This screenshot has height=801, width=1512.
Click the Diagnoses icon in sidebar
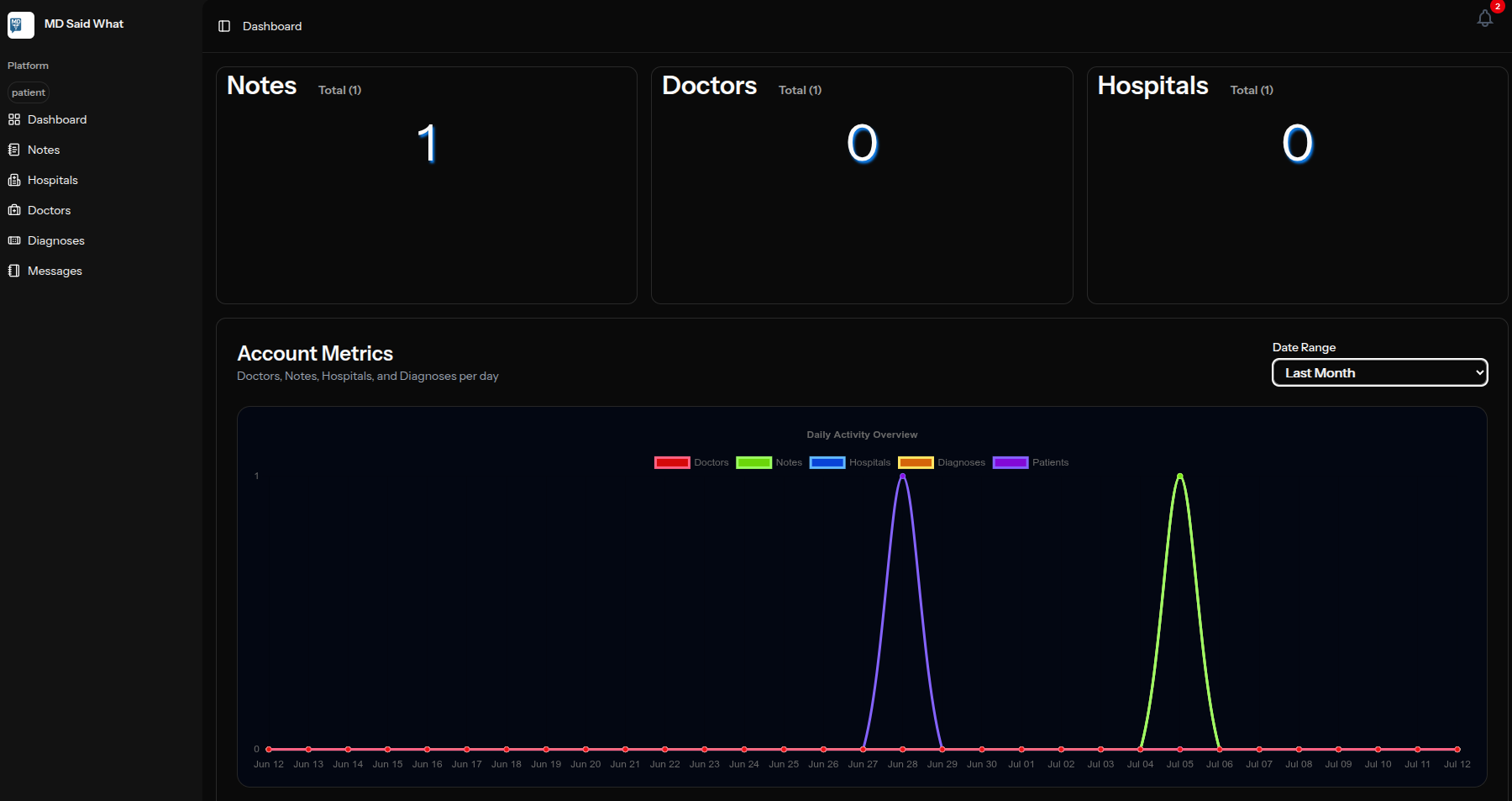tap(14, 240)
